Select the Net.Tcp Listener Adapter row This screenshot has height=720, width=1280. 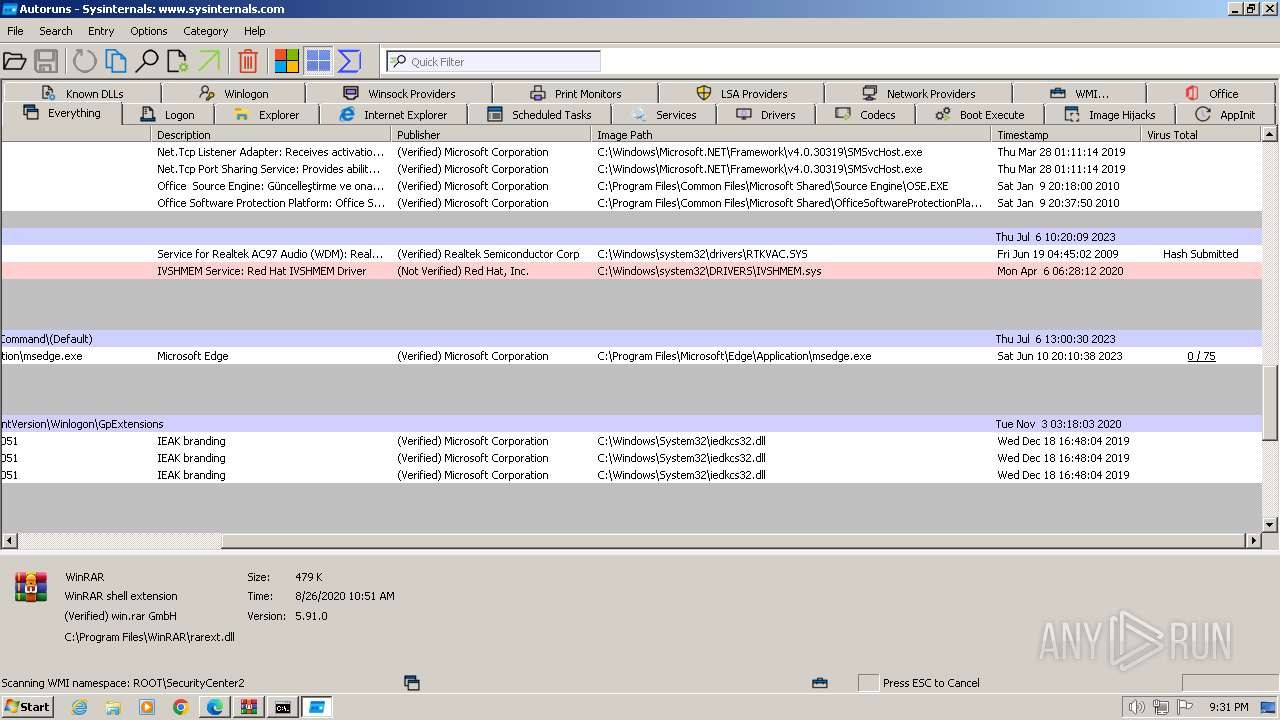[x=631, y=152]
